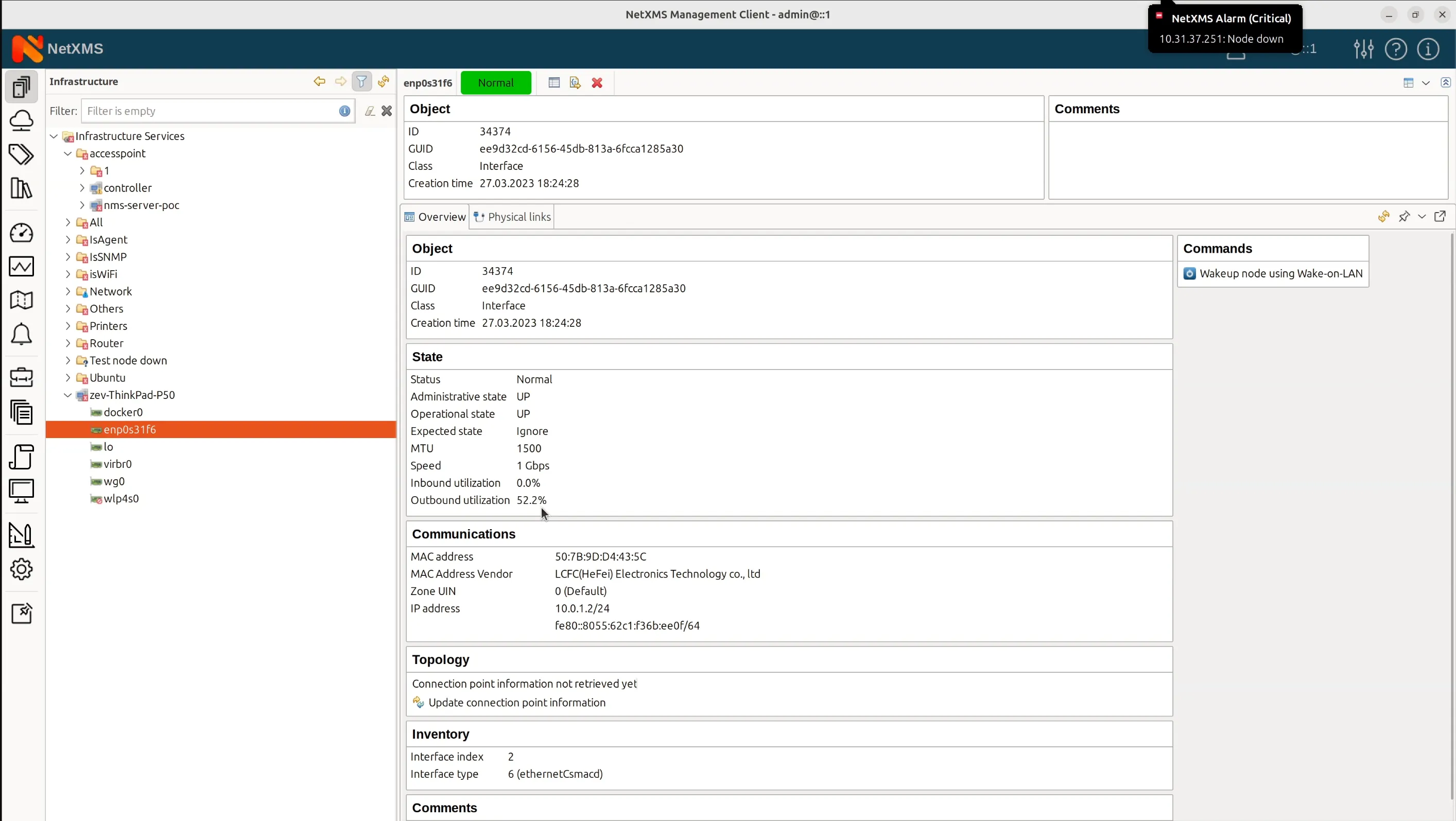Open the chevron dropdown beside Overview panel
This screenshot has height=821, width=1456.
tap(1422, 216)
